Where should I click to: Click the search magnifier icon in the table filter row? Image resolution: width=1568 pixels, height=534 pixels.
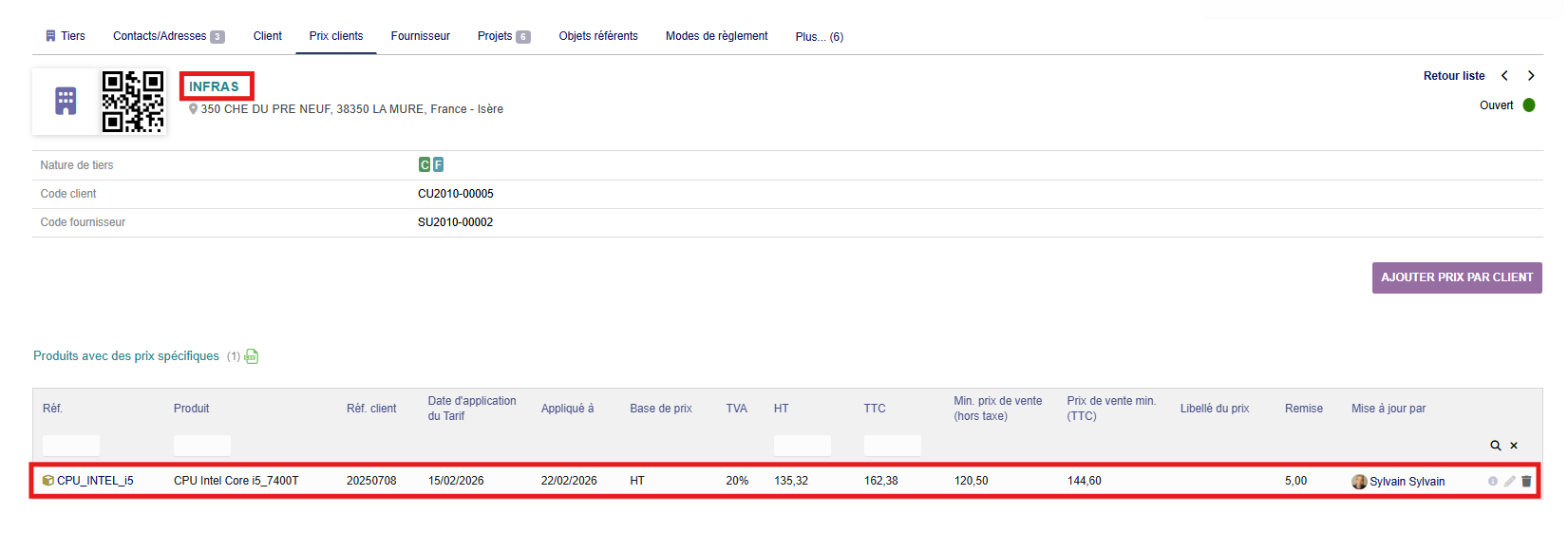click(1495, 446)
